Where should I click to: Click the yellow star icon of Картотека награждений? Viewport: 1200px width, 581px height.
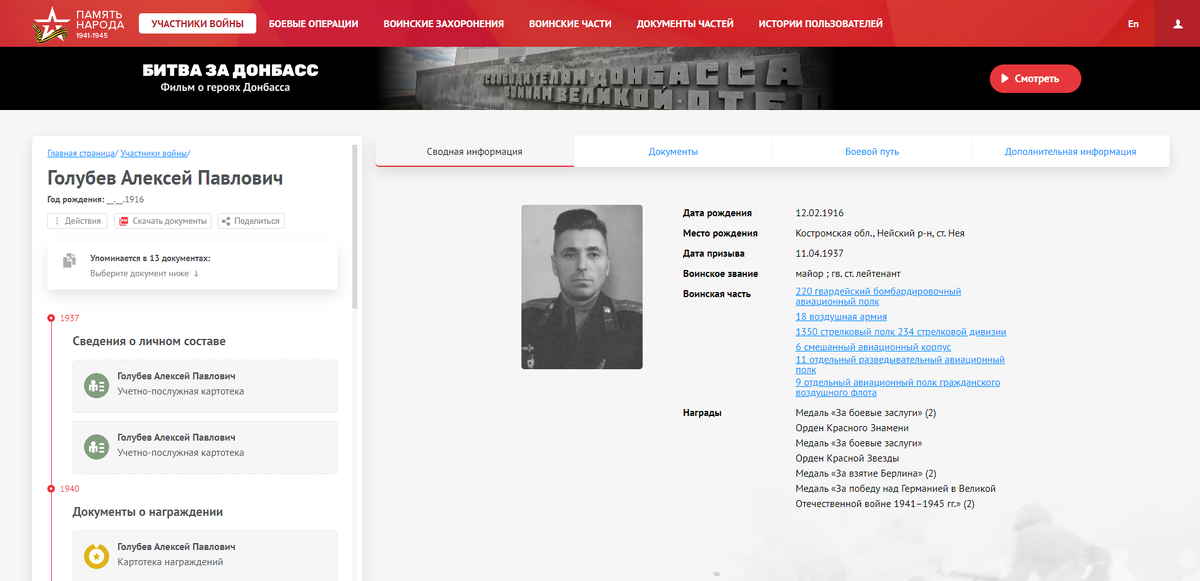pos(96,555)
